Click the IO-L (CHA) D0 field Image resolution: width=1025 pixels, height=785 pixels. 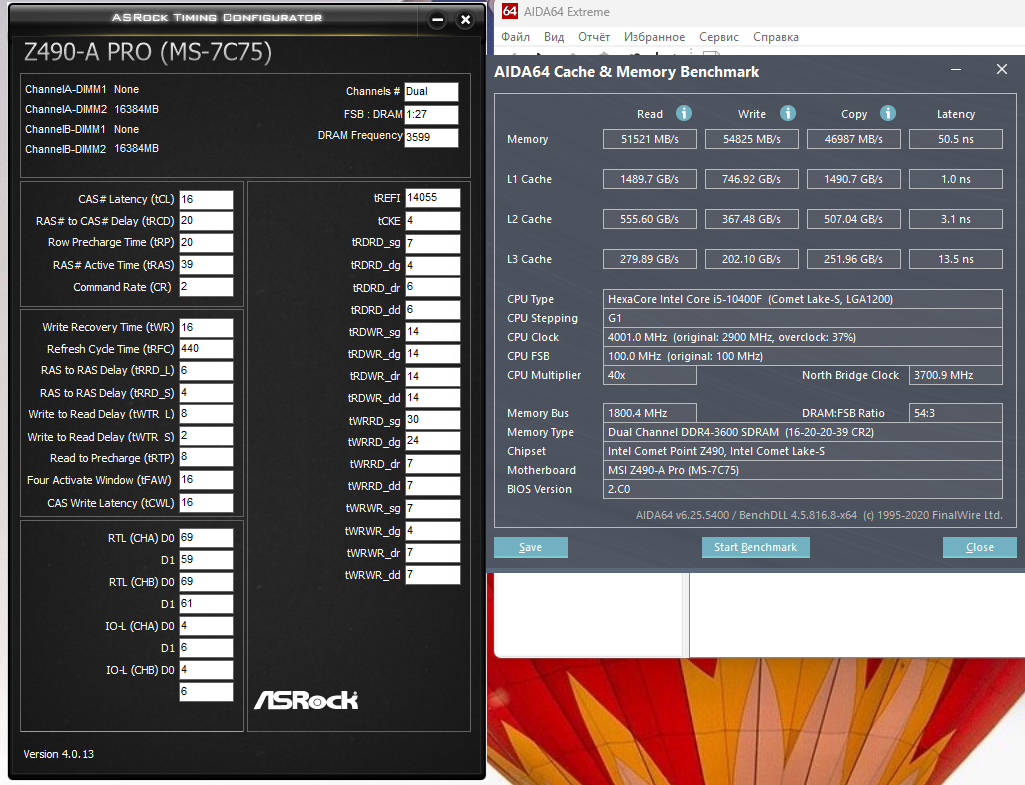point(206,626)
